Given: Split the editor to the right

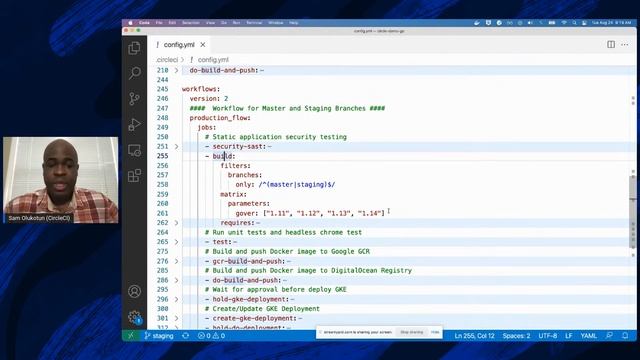Looking at the screenshot, I should click(611, 44).
